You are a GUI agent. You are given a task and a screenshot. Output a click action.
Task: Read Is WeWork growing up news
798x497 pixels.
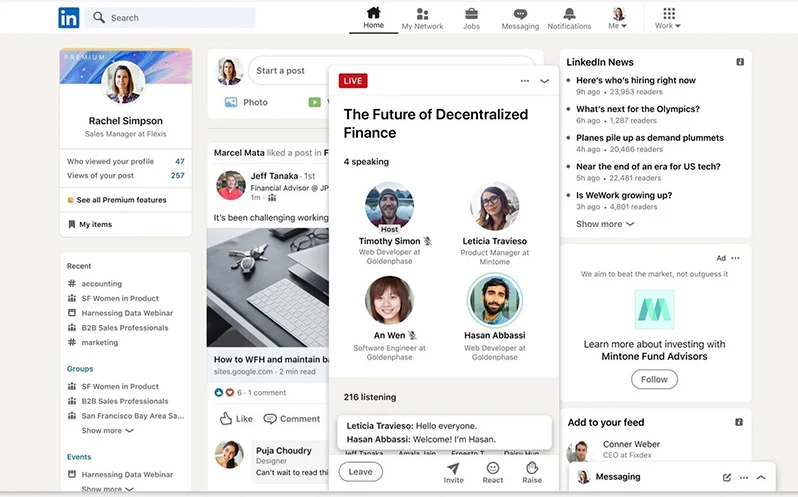tap(624, 195)
